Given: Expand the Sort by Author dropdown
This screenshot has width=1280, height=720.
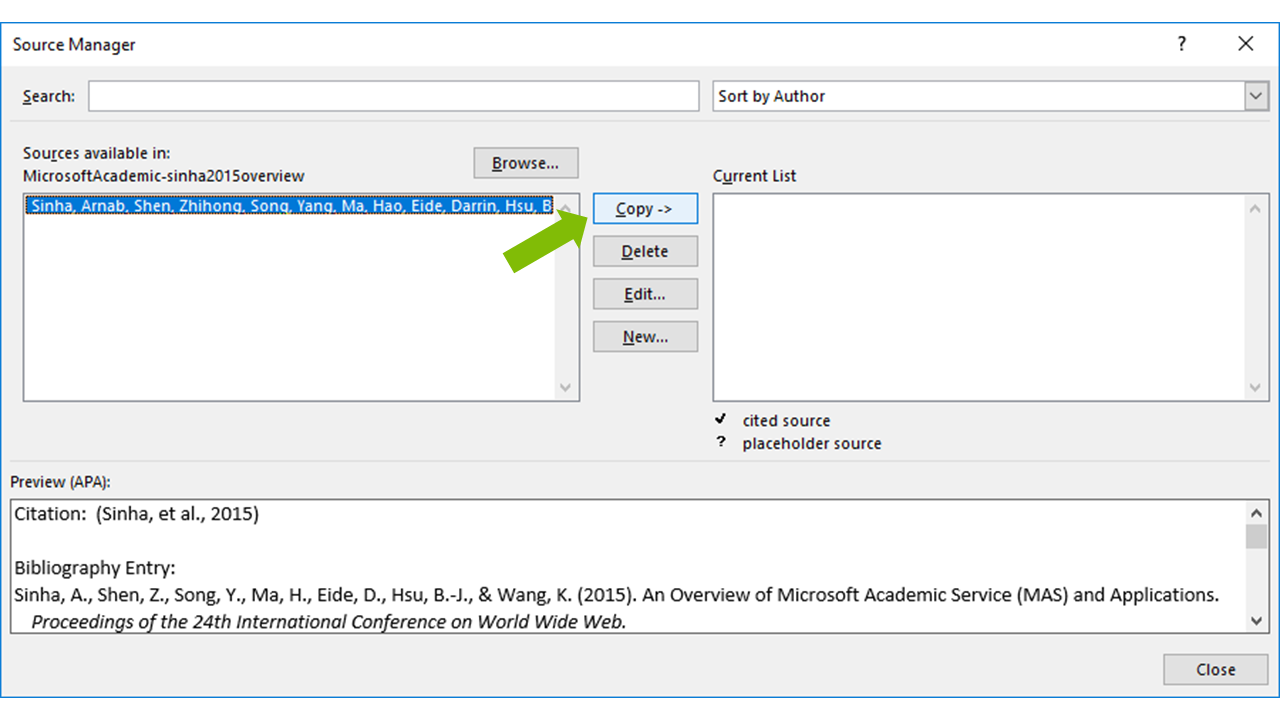Looking at the screenshot, I should tap(1256, 96).
